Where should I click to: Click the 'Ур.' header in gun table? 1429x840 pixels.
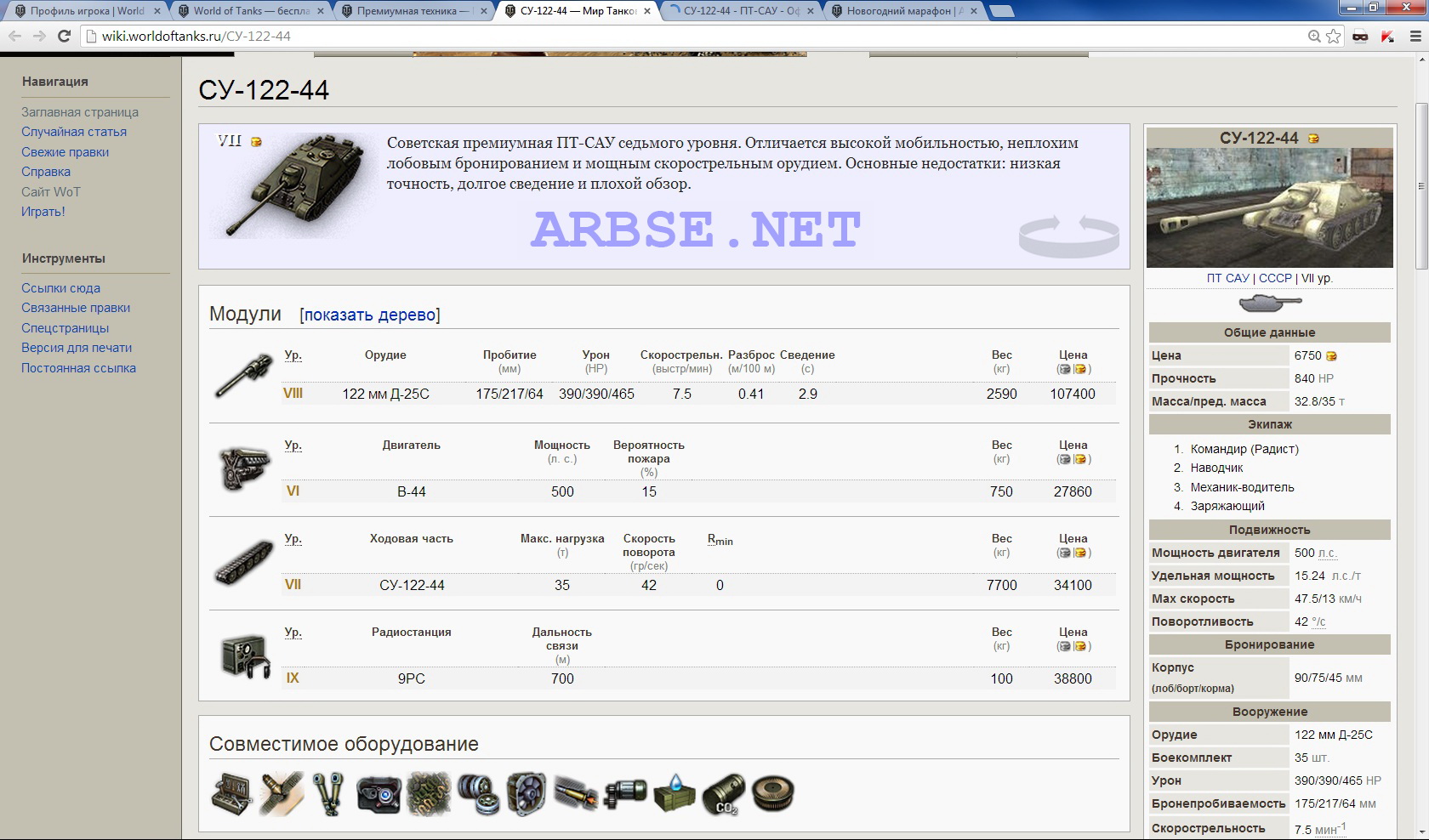click(293, 355)
